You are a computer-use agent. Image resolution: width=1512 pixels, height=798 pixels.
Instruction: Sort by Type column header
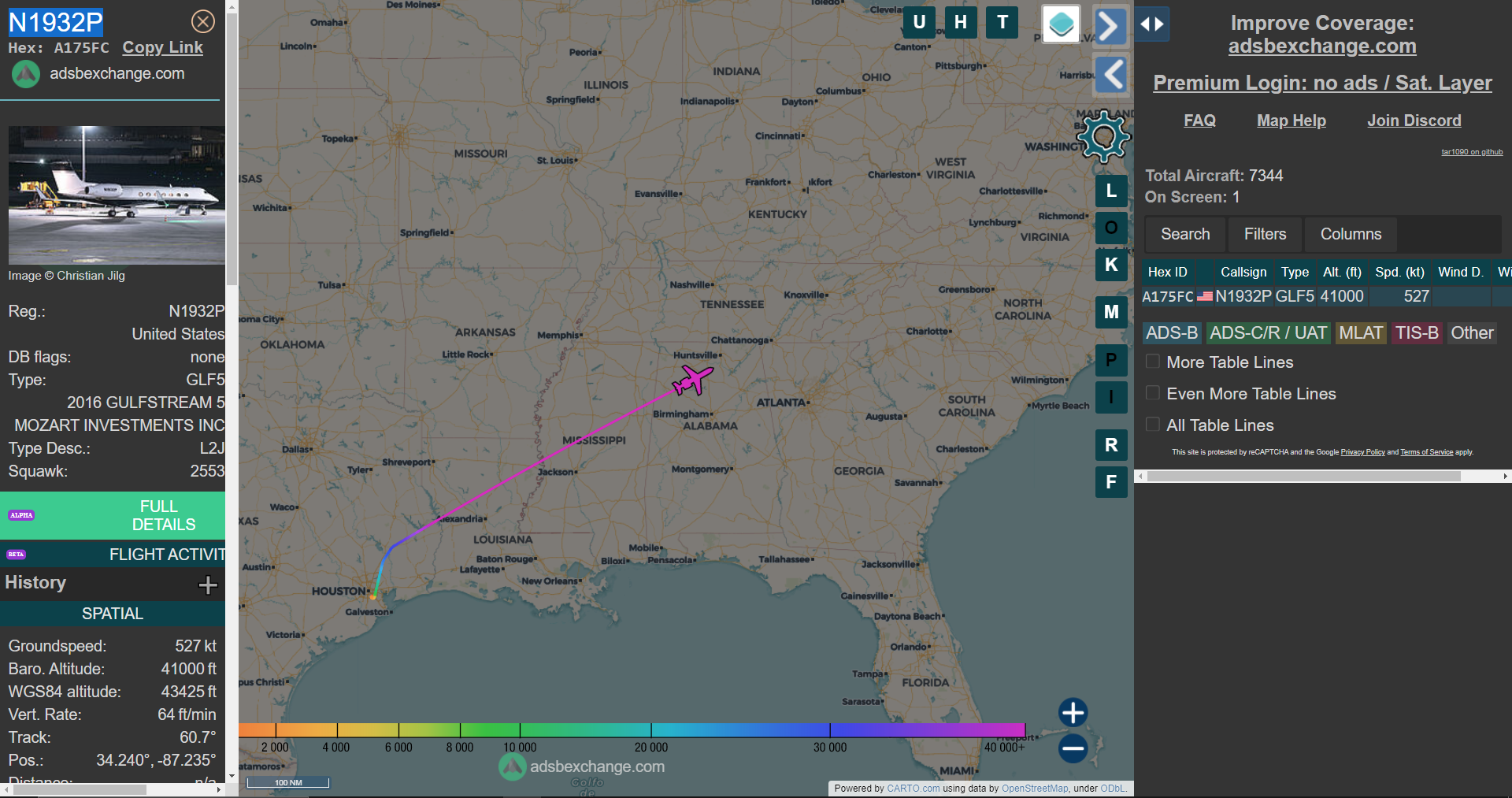point(1295,272)
